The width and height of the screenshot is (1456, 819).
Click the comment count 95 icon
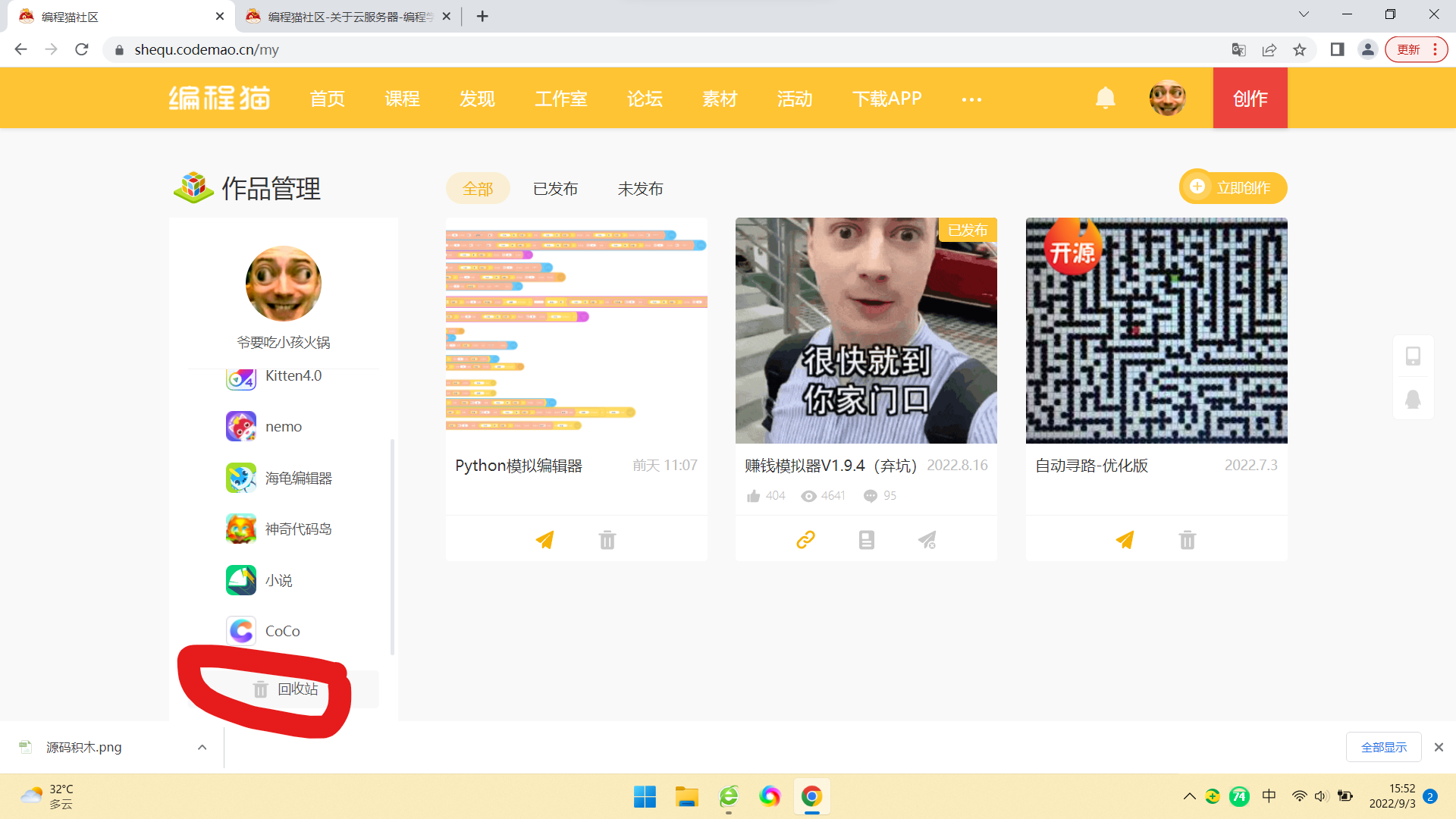(871, 496)
